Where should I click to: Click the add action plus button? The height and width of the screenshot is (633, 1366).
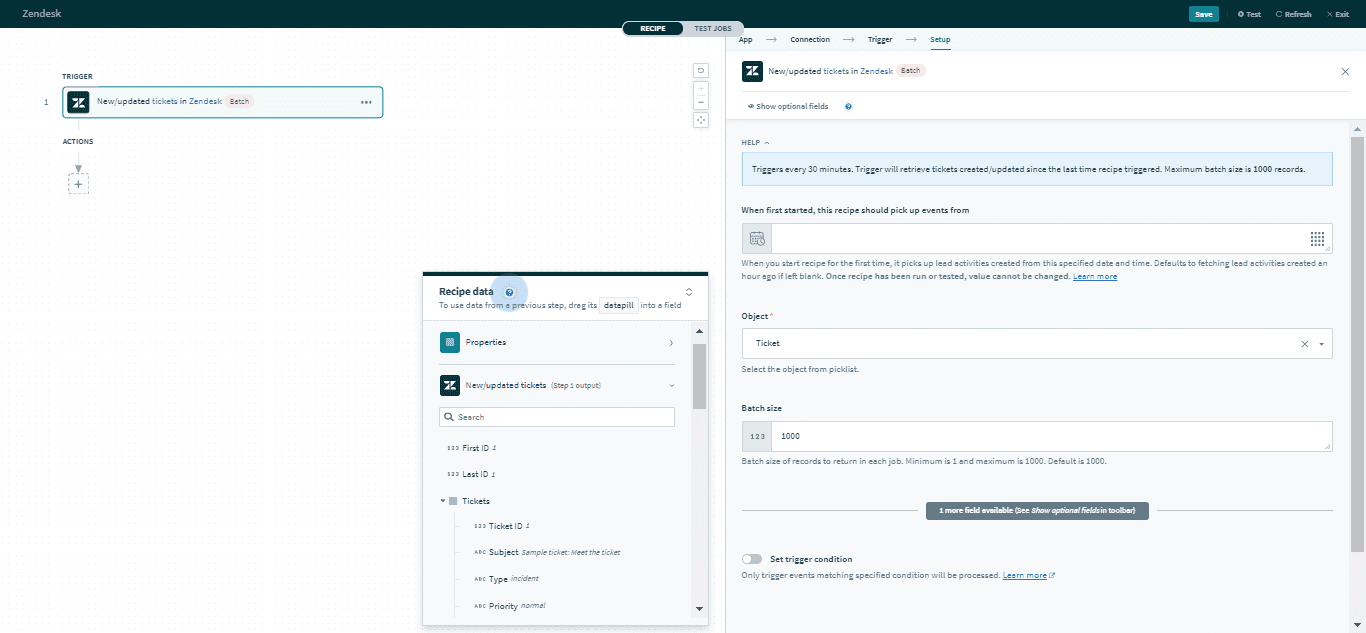78,184
